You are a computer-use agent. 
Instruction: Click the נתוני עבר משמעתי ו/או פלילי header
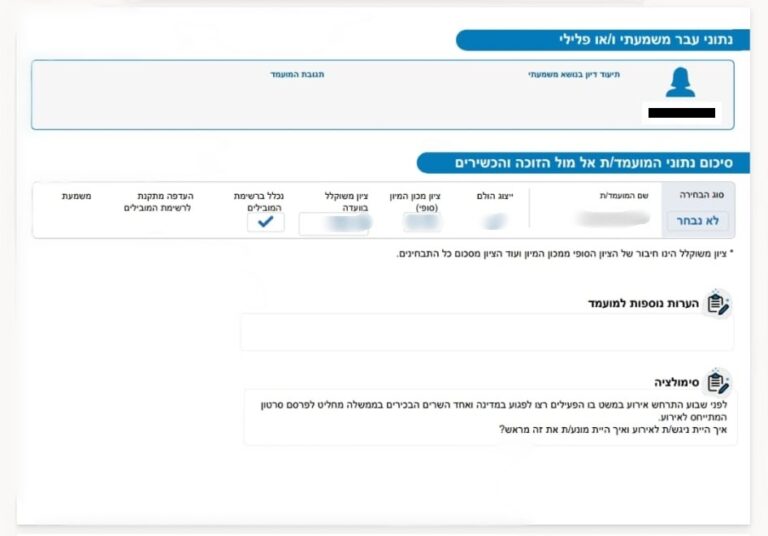click(603, 40)
